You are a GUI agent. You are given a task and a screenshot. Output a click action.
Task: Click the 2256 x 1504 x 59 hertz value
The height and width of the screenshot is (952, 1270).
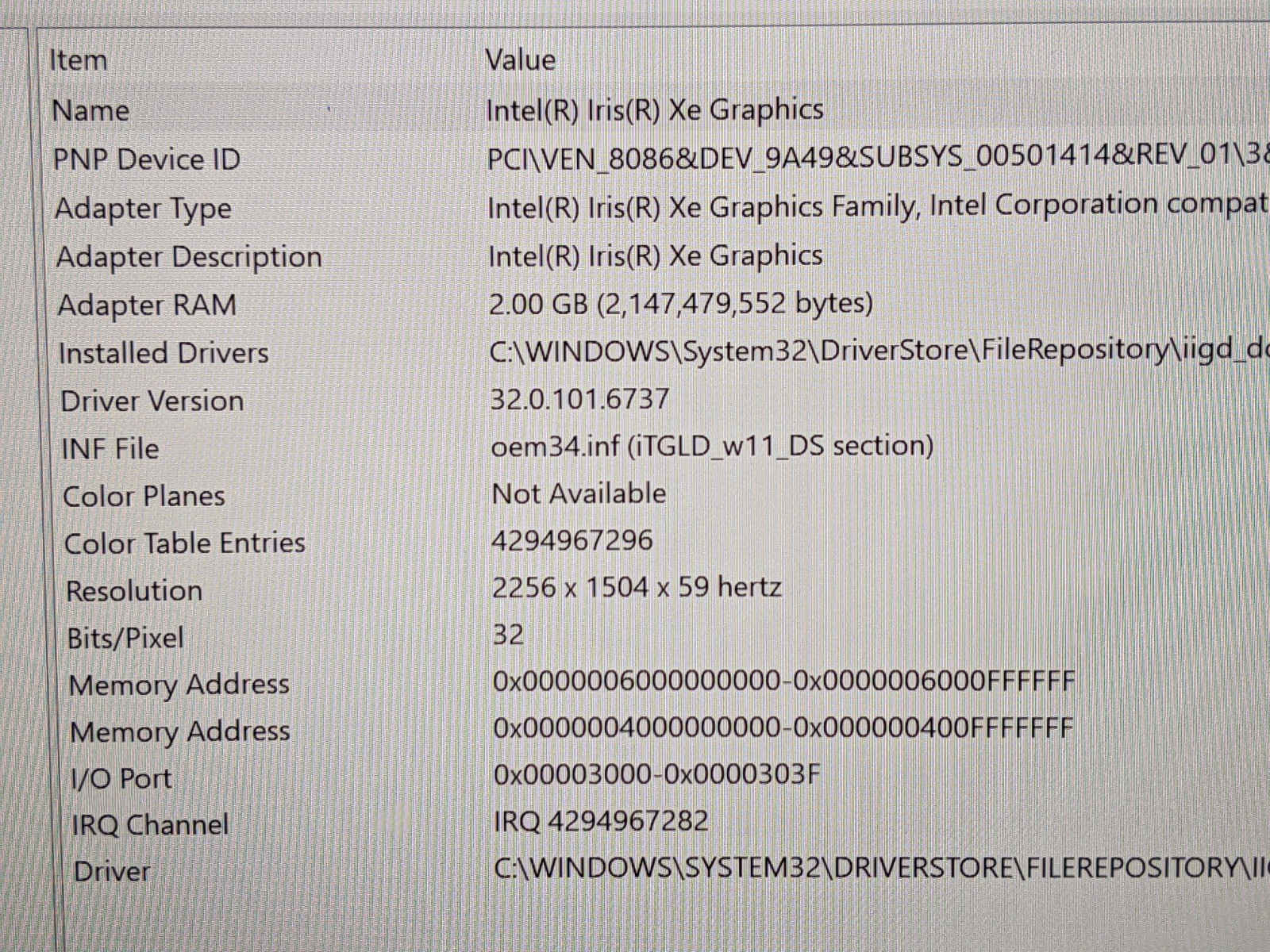(x=637, y=588)
